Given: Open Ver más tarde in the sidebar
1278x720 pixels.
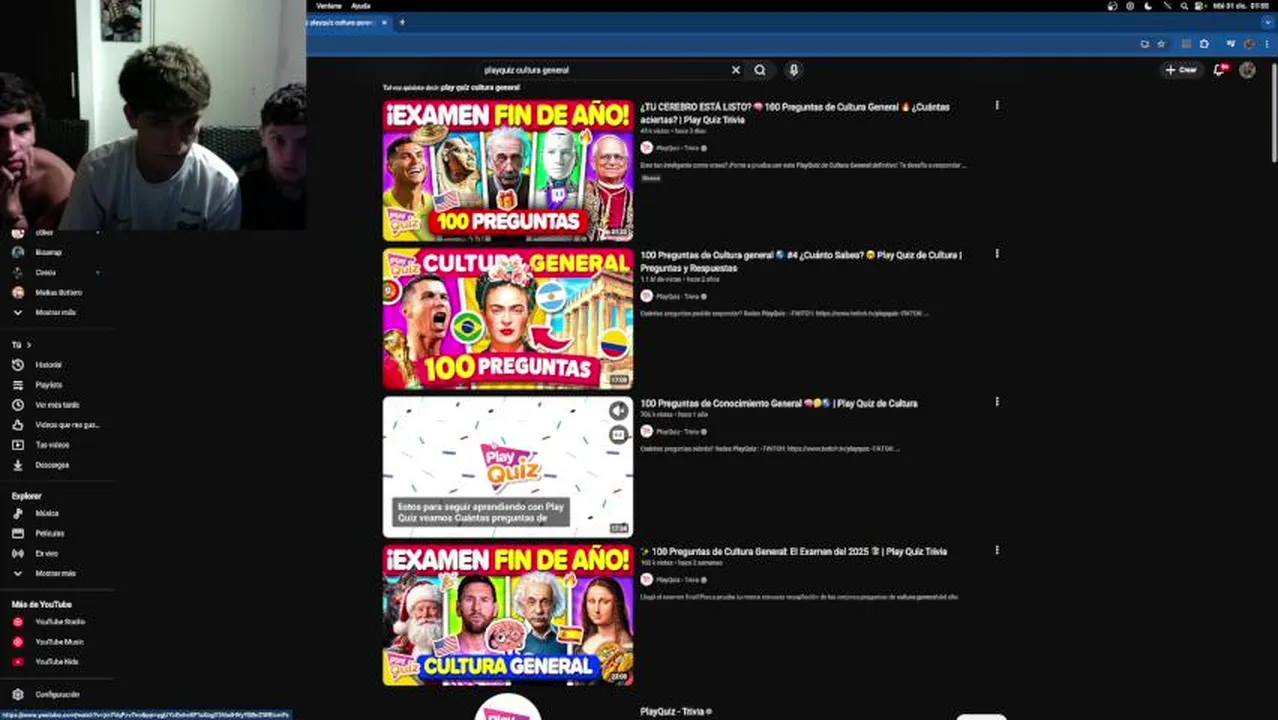Looking at the screenshot, I should coord(56,405).
